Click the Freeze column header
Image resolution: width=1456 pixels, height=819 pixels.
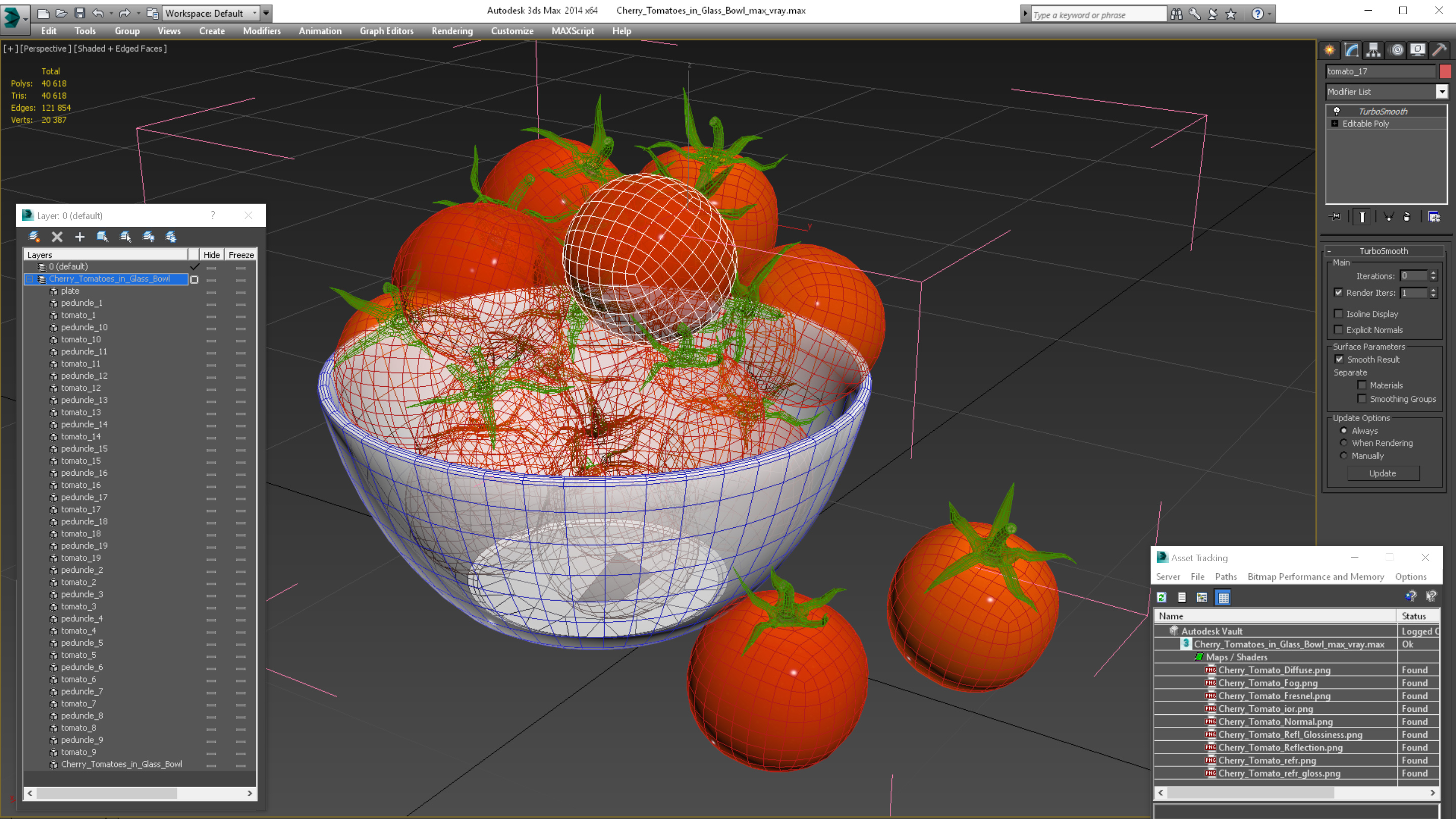tap(241, 255)
